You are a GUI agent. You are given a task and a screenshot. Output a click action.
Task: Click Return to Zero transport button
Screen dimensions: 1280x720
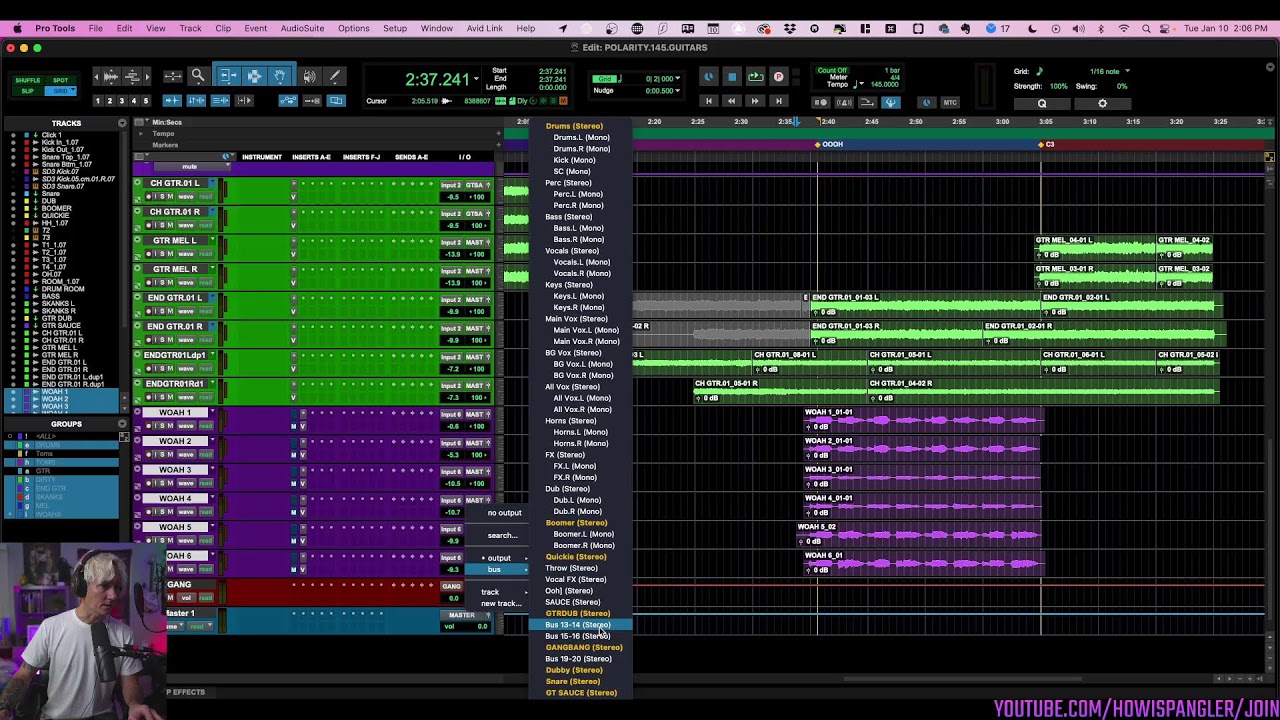coord(708,101)
